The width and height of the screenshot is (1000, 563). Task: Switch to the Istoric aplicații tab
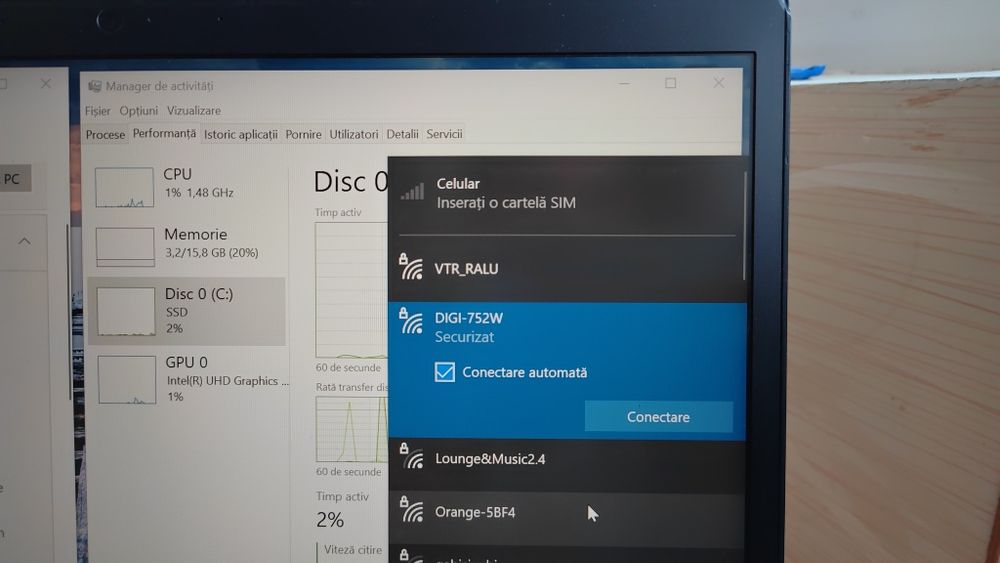click(x=240, y=134)
